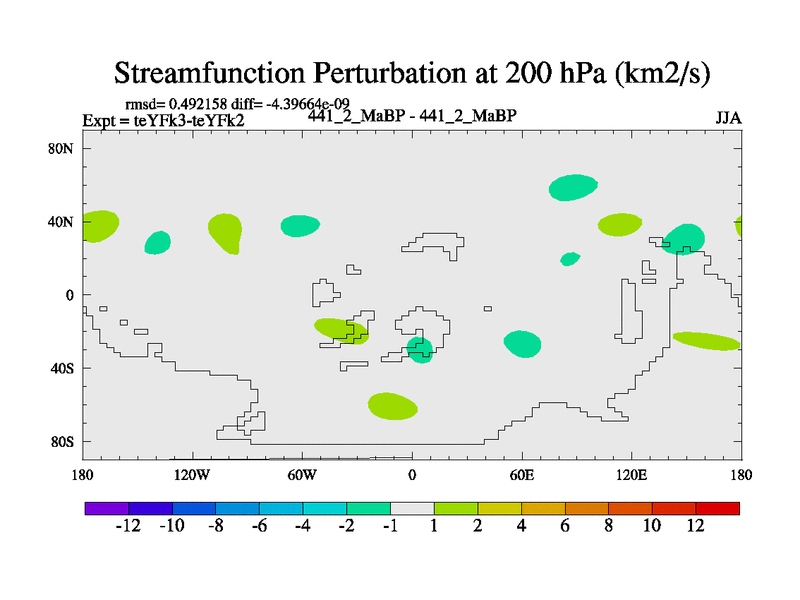Select the gray colorbar swatch between -1 and 1

tap(412, 508)
